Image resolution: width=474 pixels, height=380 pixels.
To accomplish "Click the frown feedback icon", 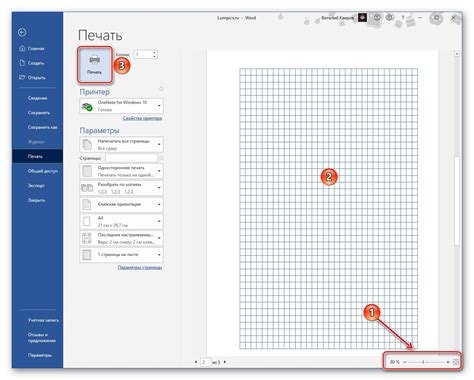I will tap(389, 18).
